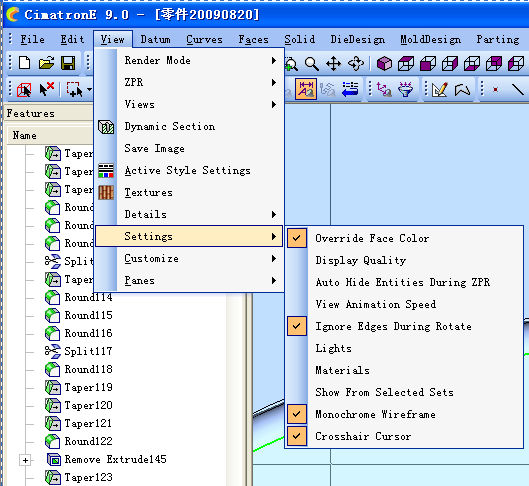The height and width of the screenshot is (486, 529).
Task: Open the Solid menu
Action: tap(300, 39)
